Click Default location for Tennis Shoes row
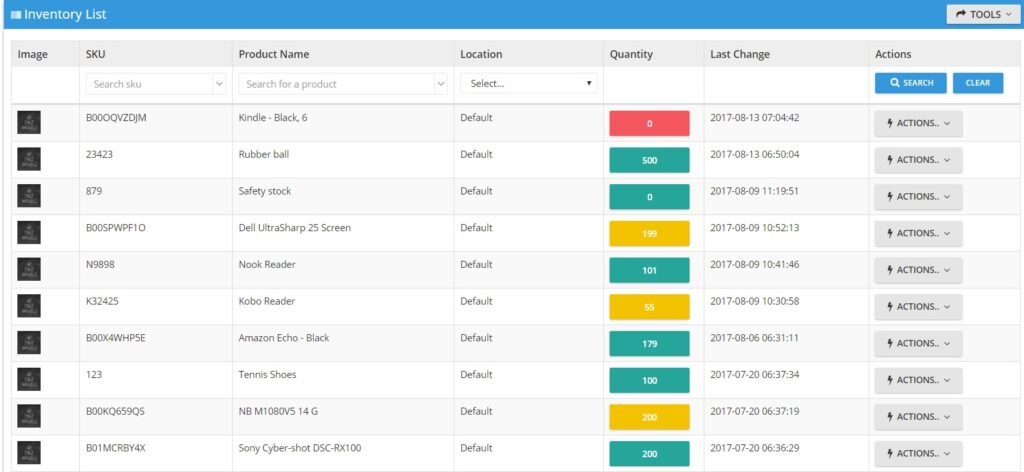This screenshot has height=472, width=1024. click(476, 374)
